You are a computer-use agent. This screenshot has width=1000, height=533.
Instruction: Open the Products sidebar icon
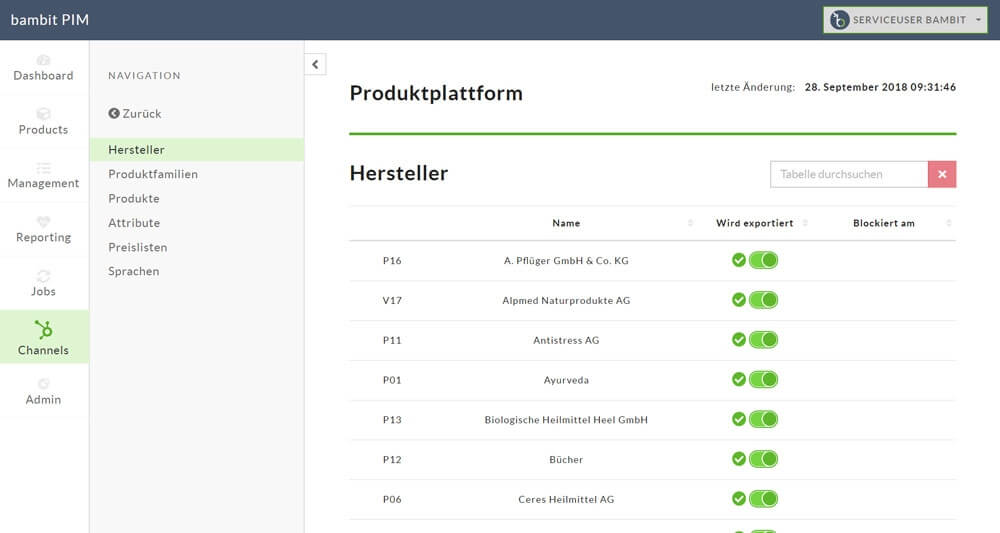43,114
